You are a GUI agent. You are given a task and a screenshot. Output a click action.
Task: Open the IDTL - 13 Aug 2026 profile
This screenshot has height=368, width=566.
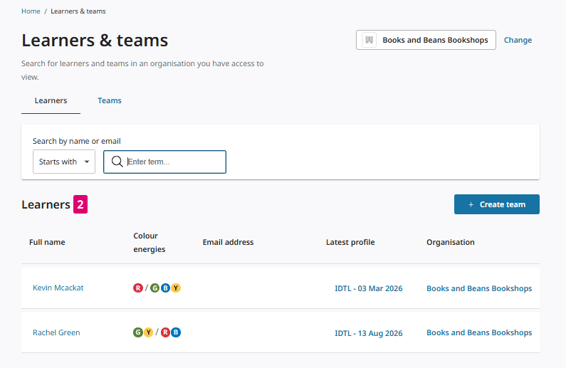click(x=369, y=333)
